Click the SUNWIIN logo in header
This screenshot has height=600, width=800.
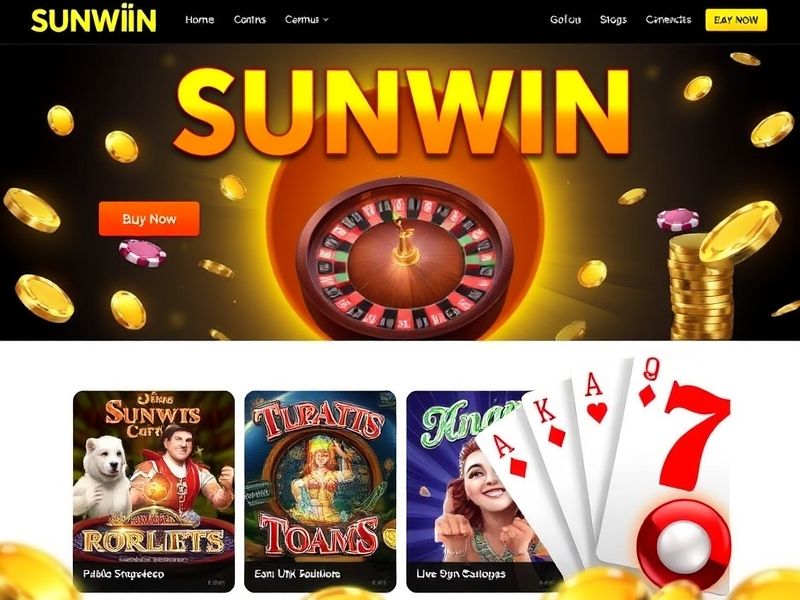coord(93,20)
